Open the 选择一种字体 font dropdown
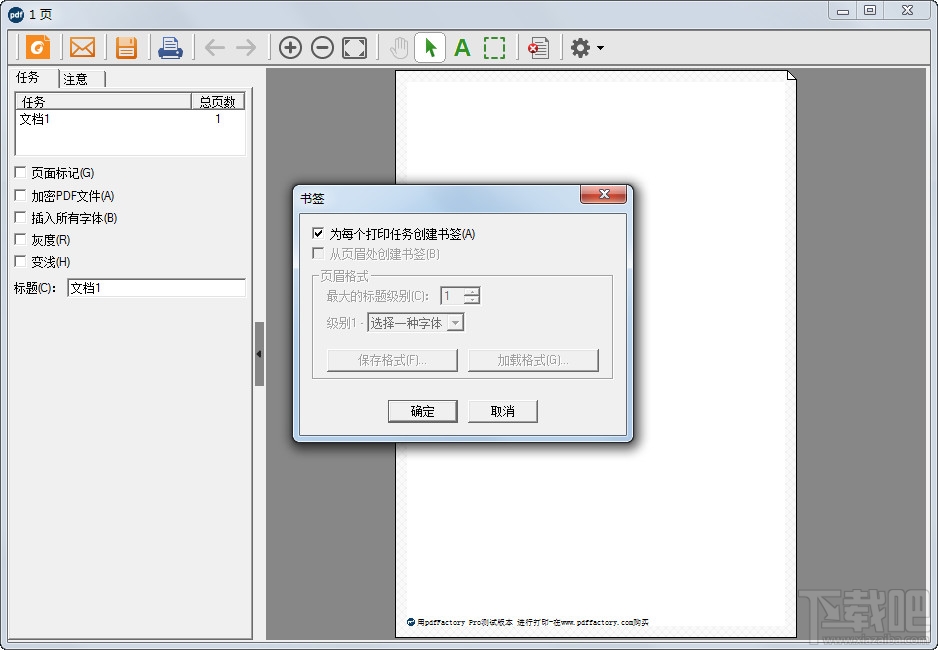 click(456, 322)
